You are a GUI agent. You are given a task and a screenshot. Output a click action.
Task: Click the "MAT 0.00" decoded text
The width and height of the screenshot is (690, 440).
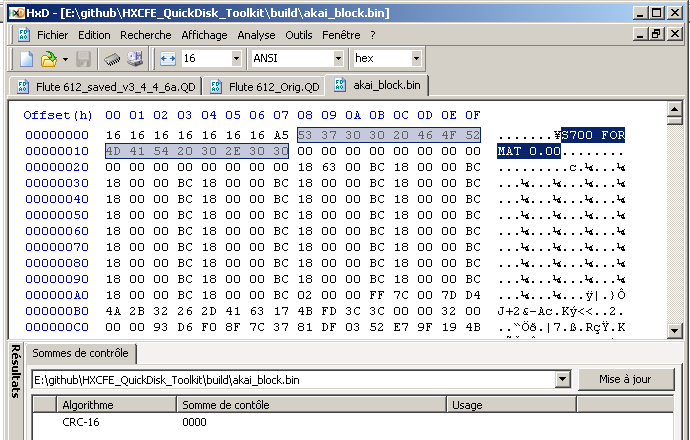[529, 151]
